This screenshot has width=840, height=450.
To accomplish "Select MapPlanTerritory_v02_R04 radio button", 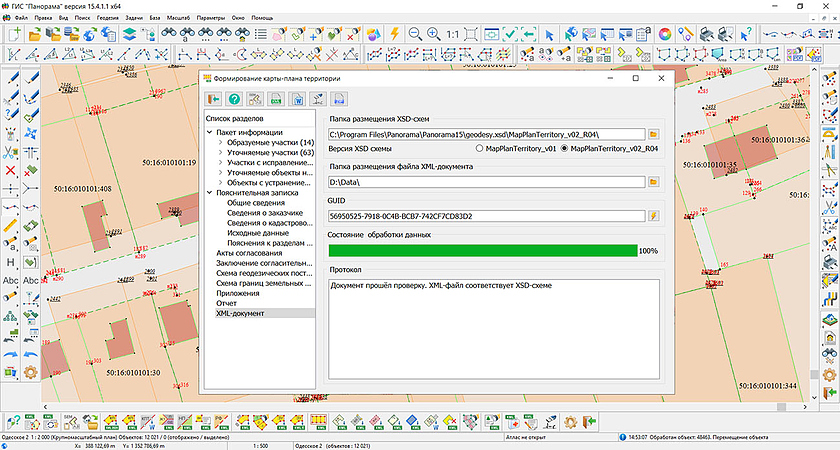I will pyautogui.click(x=564, y=148).
